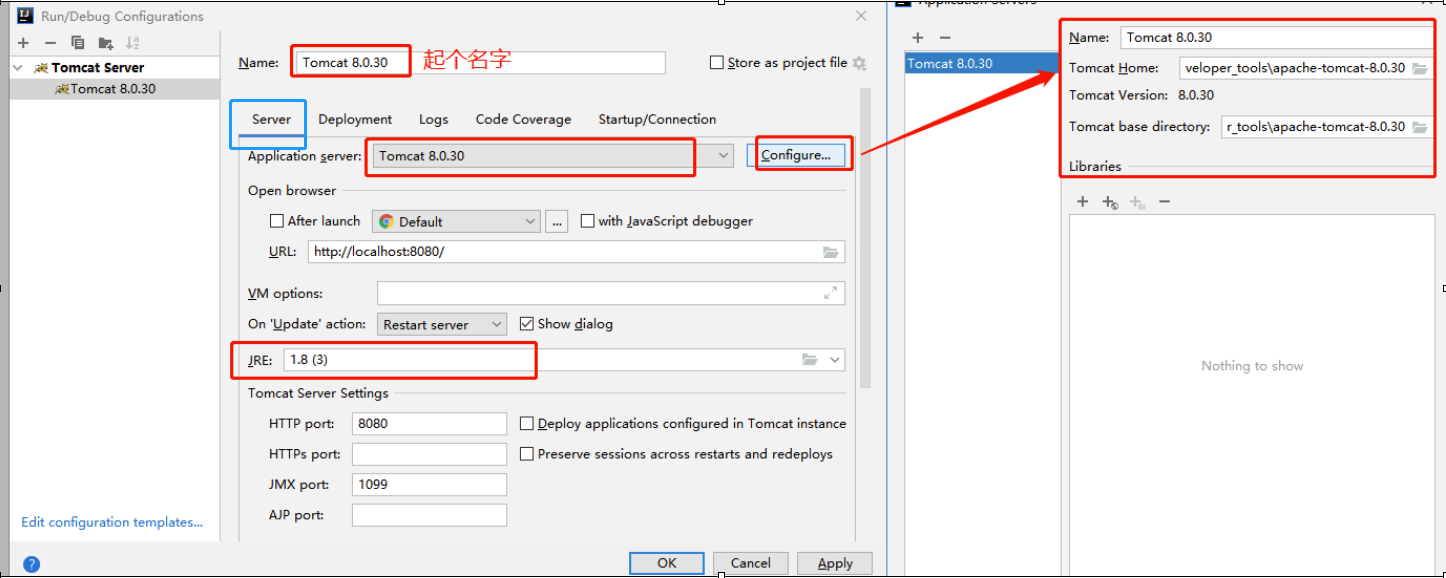Remove application server in Application Servers window

point(945,37)
